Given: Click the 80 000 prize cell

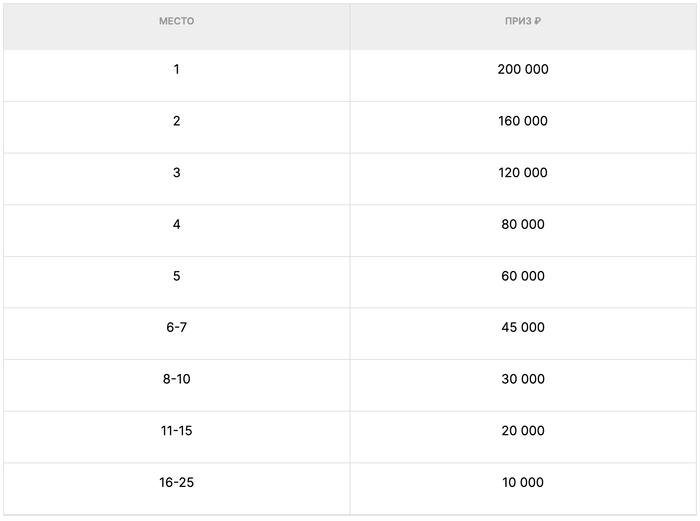Looking at the screenshot, I should click(x=523, y=225).
